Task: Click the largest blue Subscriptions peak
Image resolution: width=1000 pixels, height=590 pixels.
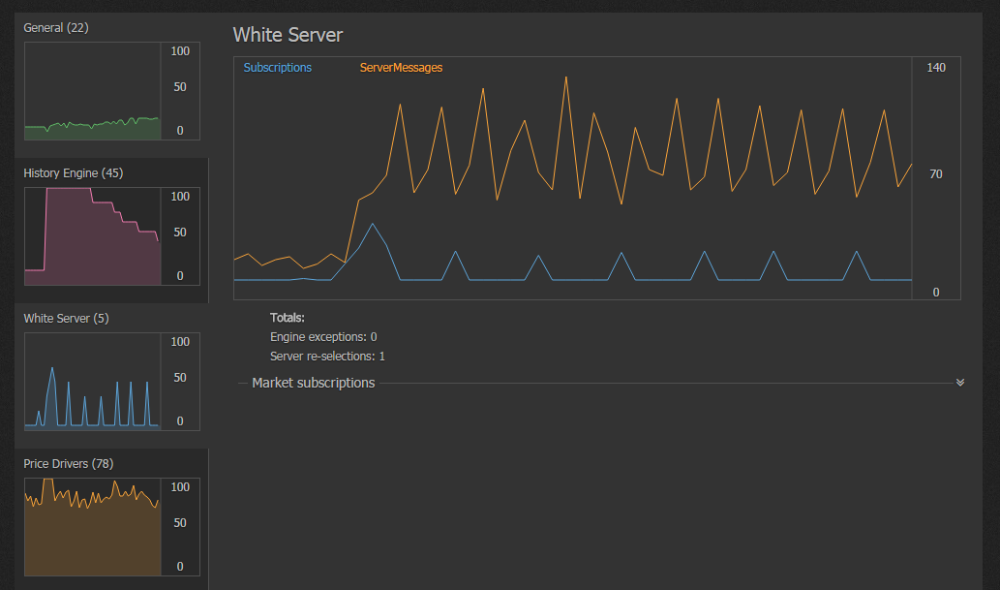Action: 372,224
